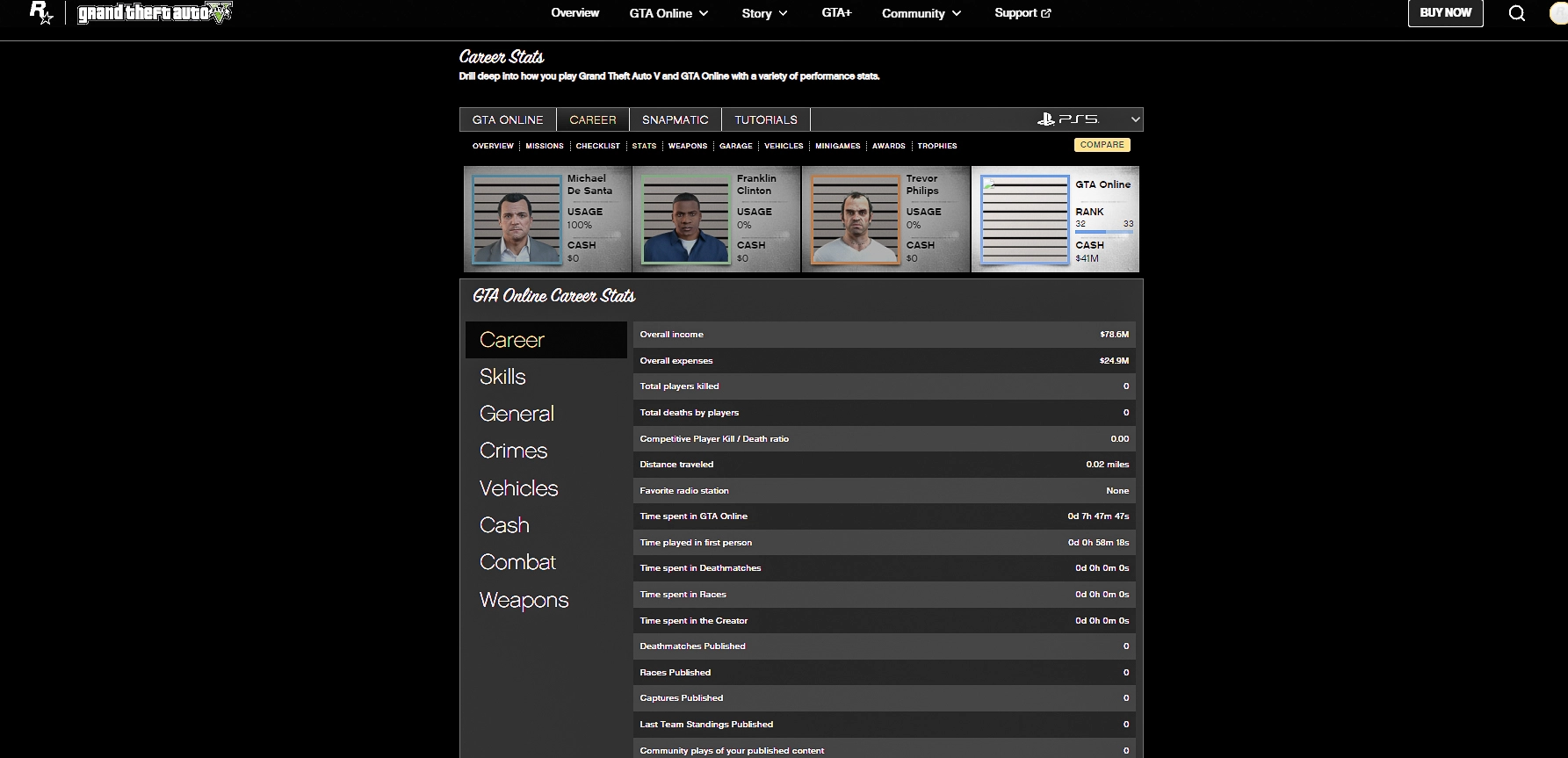The image size is (1568, 758).
Task: Open the Support external link
Action: (1022, 13)
